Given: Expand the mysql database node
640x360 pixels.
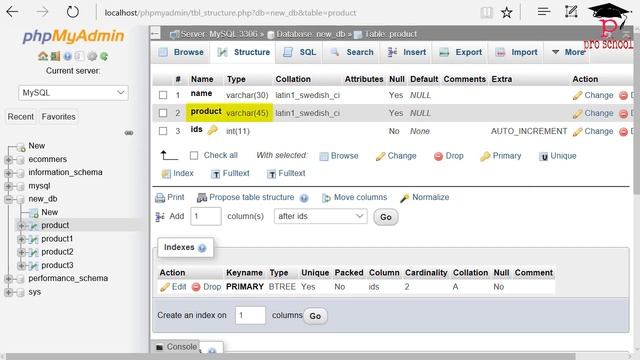Looking at the screenshot, I should pyautogui.click(x=9, y=186).
